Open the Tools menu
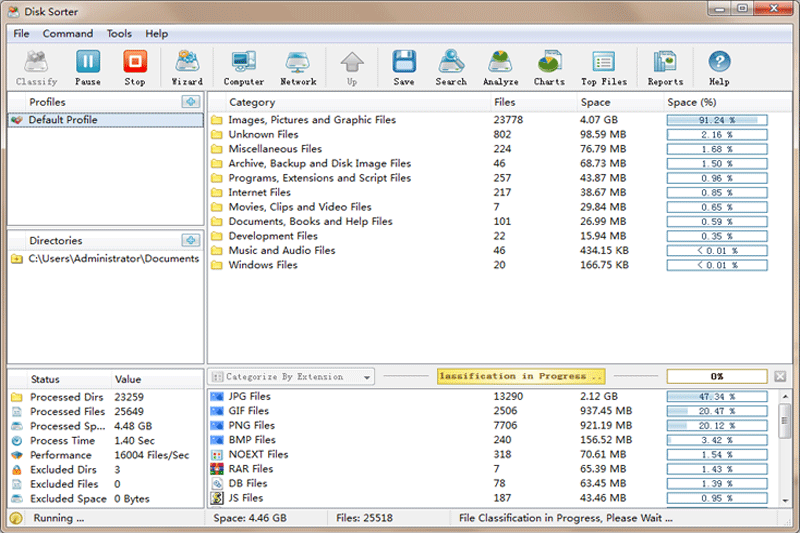 [x=119, y=34]
